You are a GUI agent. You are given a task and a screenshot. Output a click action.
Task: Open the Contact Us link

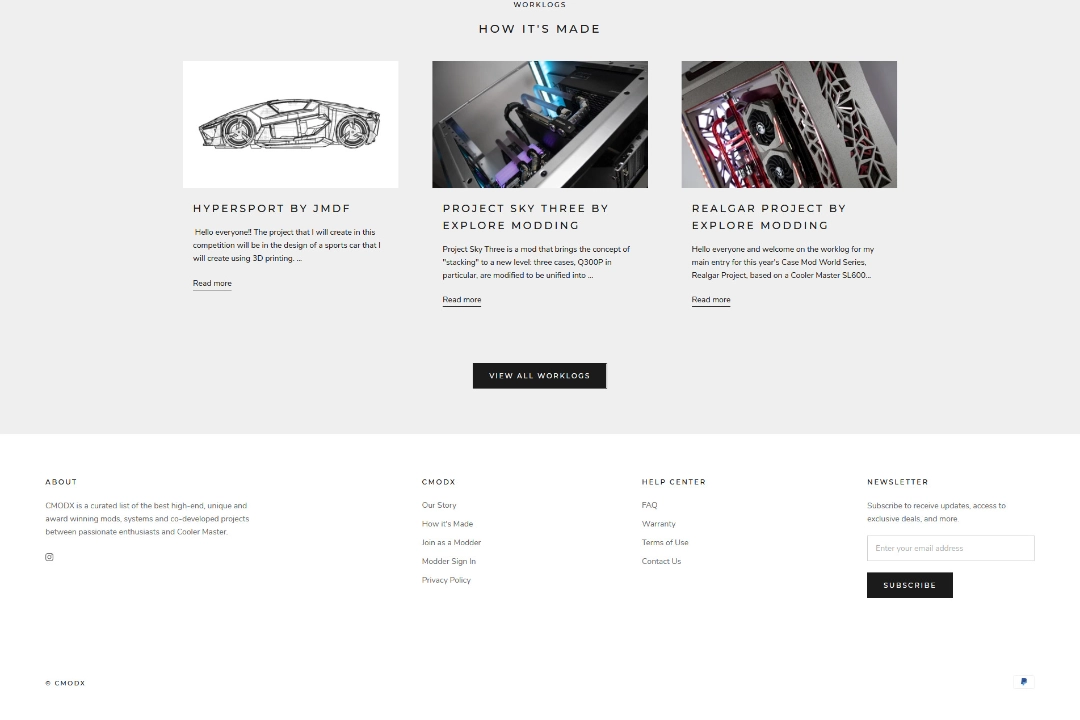pos(661,561)
